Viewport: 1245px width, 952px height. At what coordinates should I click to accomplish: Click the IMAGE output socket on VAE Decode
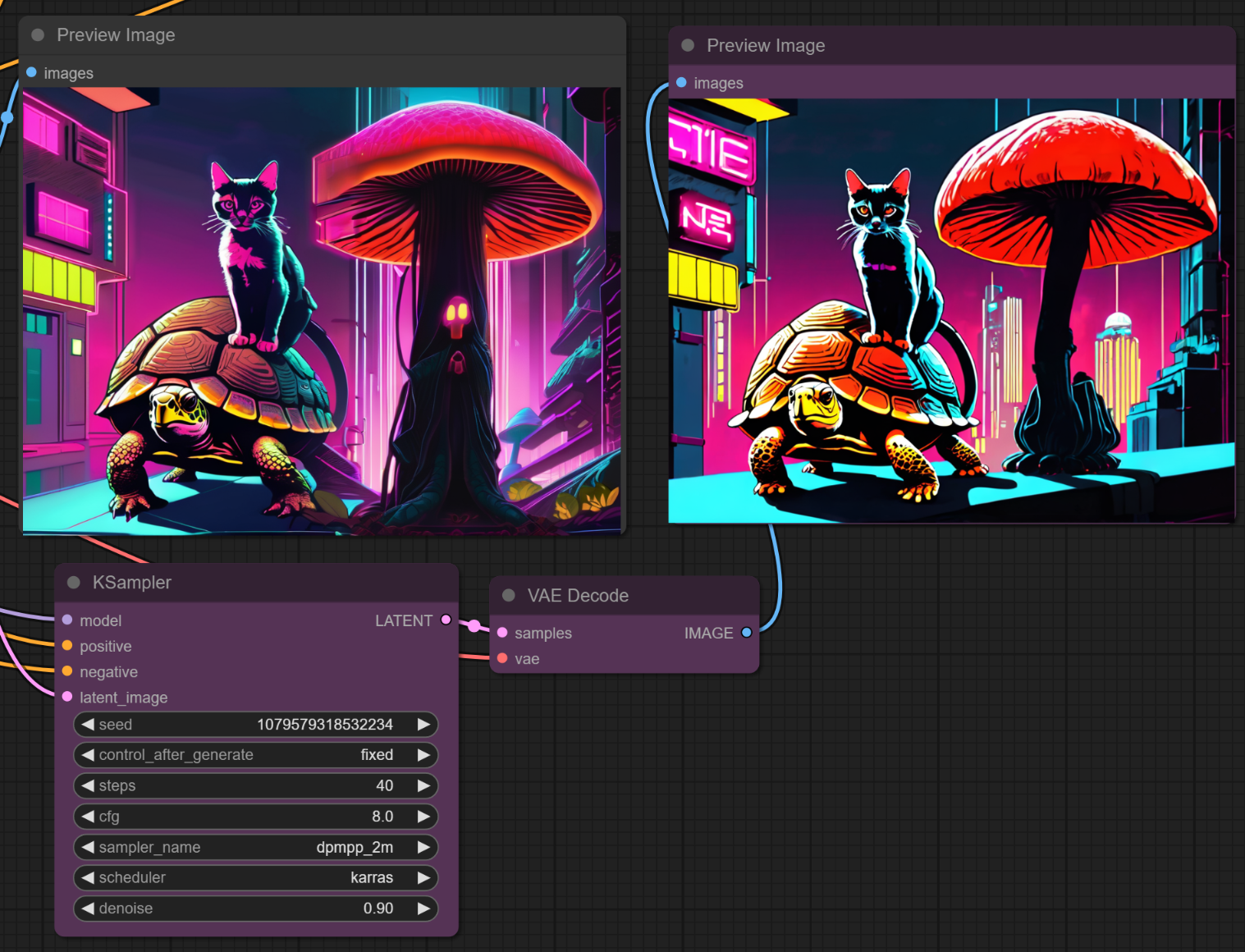coord(746,633)
